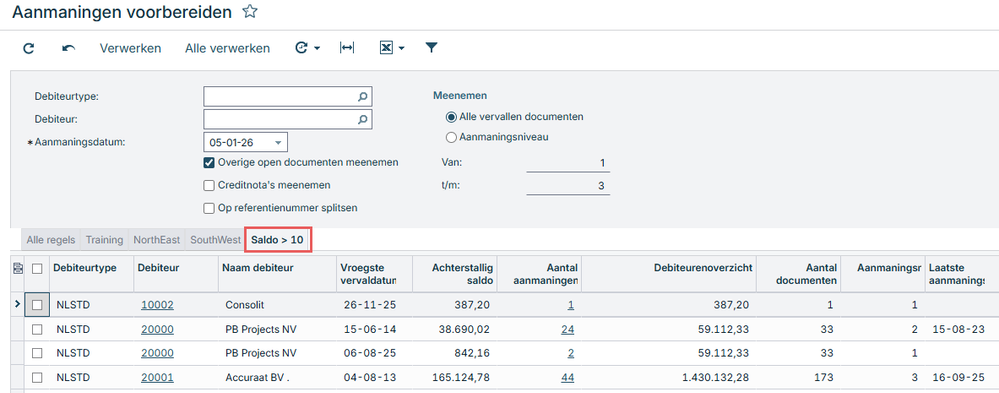Check the 38.690,02 PB Projects row checkbox

(37, 329)
